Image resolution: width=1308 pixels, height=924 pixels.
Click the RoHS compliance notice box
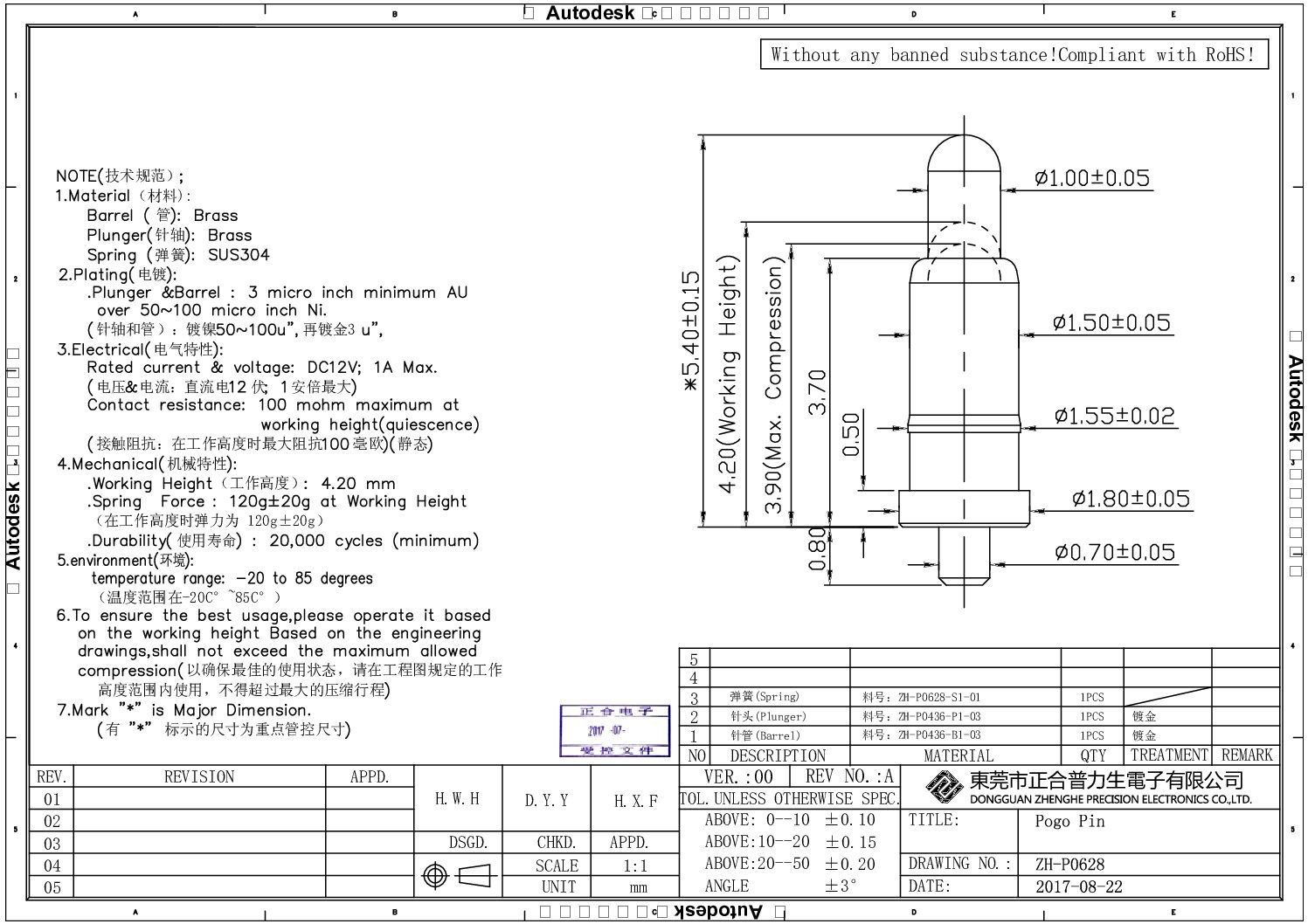[x=1013, y=55]
